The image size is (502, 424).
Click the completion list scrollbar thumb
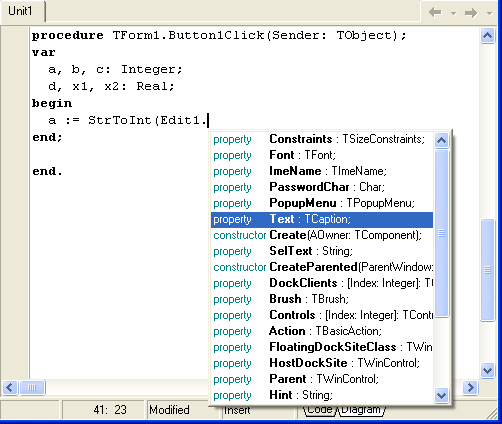(x=442, y=233)
